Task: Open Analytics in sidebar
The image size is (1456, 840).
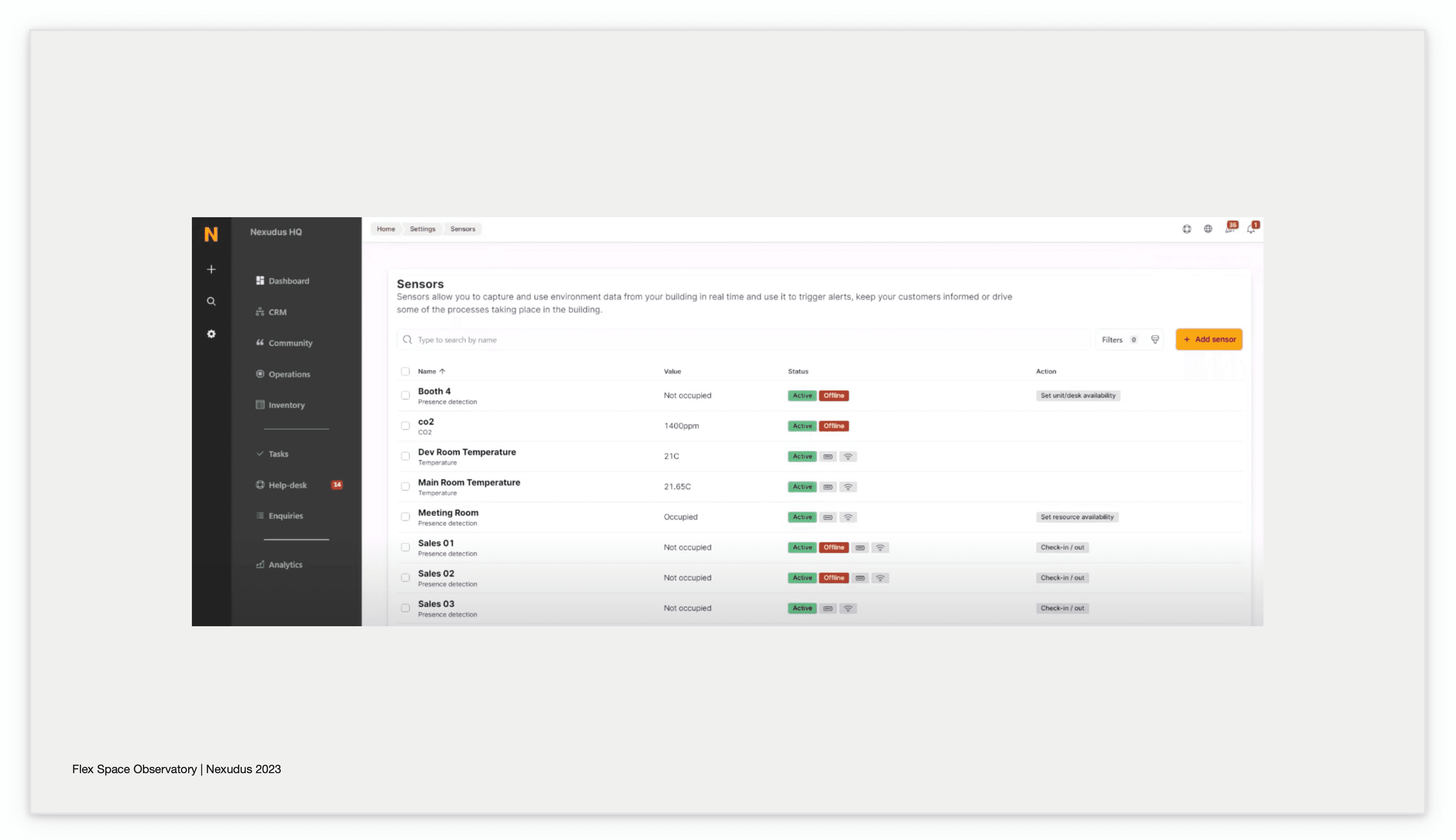Action: (x=279, y=565)
